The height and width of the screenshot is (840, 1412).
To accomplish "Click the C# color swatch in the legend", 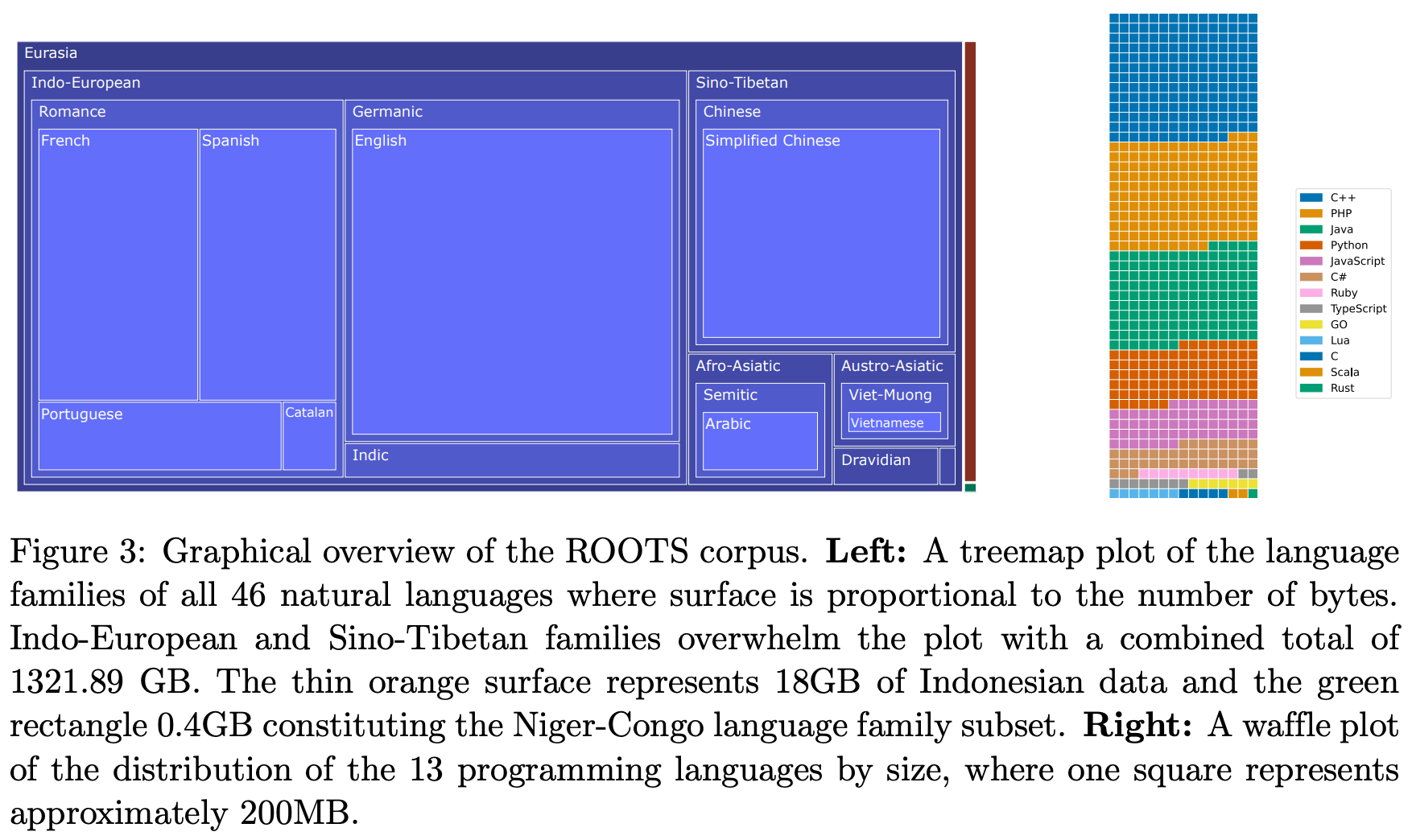I will click(1310, 276).
